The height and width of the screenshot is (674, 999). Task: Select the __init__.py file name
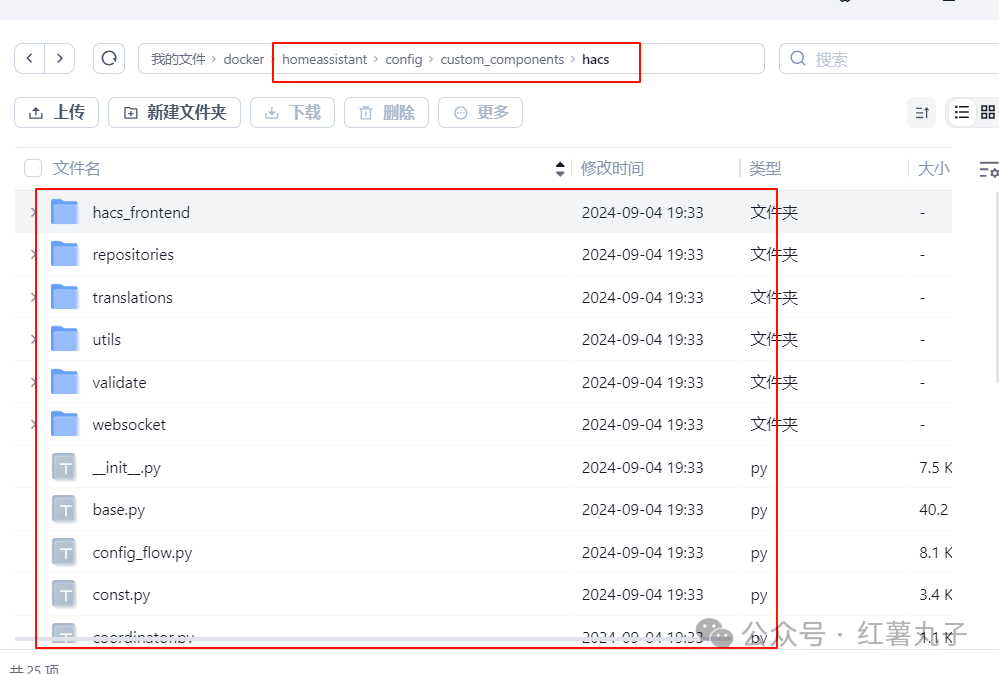click(x=127, y=468)
